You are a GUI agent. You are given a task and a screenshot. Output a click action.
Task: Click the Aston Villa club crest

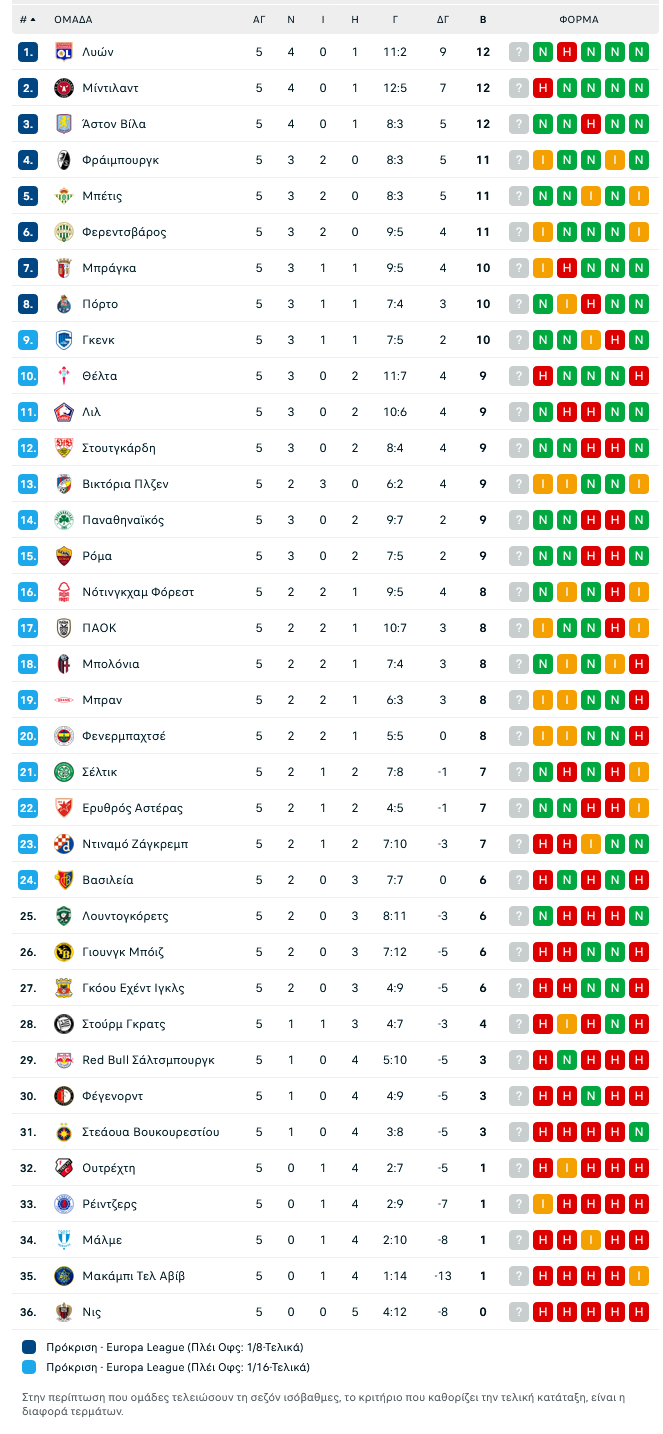pos(64,124)
